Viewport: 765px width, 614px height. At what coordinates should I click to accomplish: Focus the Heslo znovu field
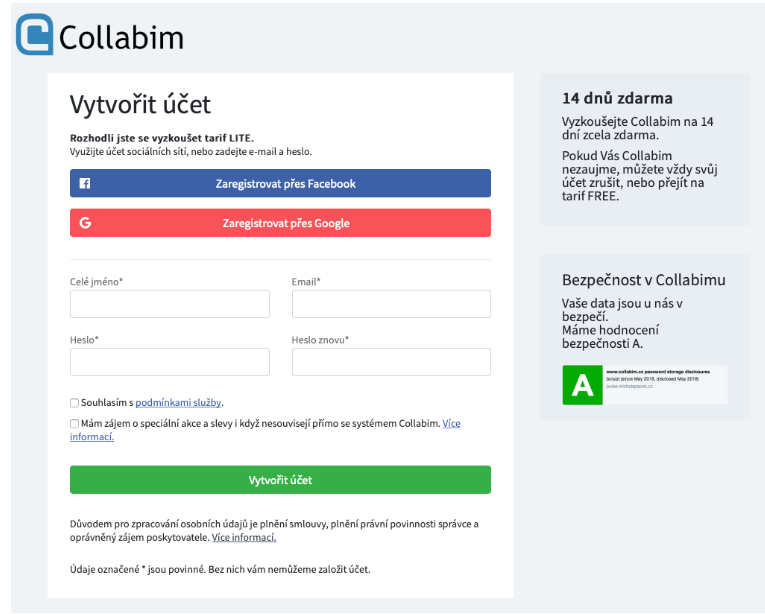tap(391, 362)
